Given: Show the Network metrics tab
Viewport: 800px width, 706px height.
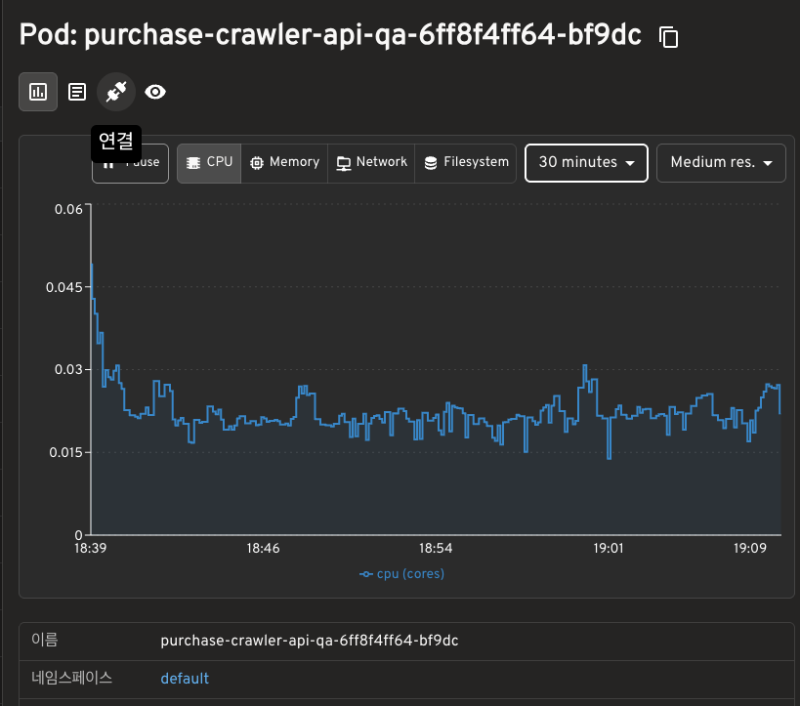Looking at the screenshot, I should click(371, 163).
